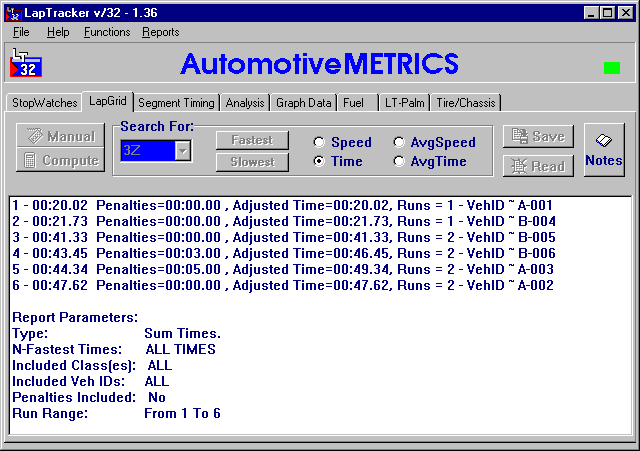Click the Included Veh IDs: ALL line
The width and height of the screenshot is (640, 451).
pyautogui.click(x=90, y=381)
